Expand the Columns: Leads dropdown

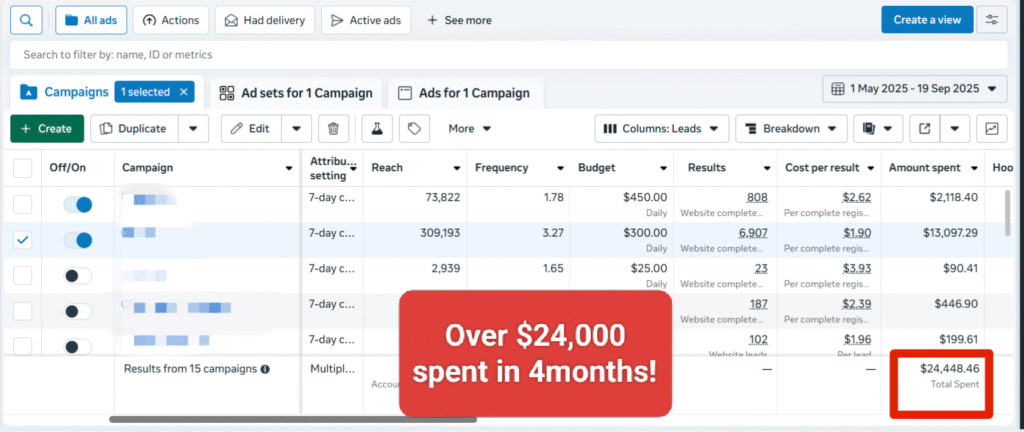coord(661,128)
